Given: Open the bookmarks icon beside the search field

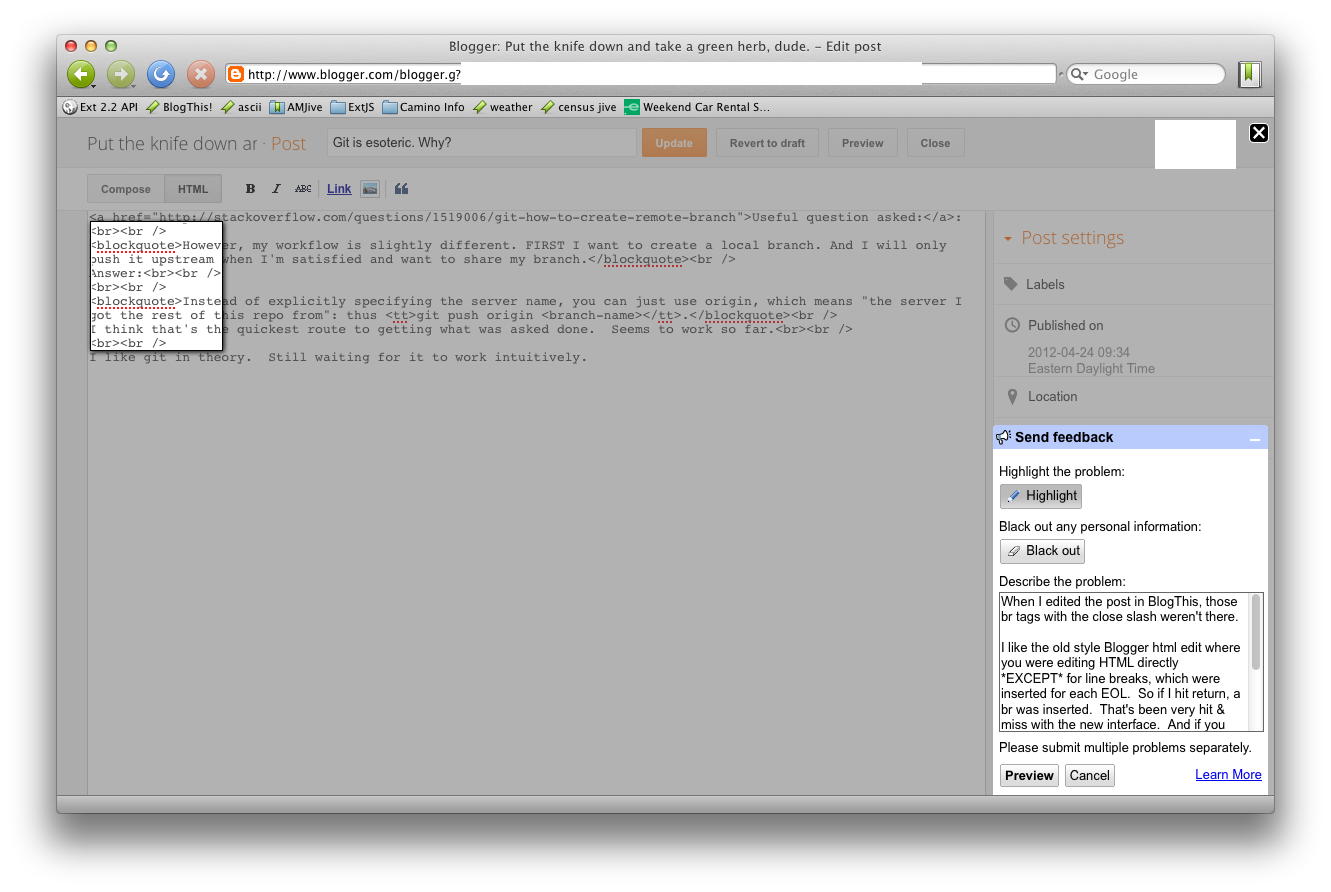Looking at the screenshot, I should (1249, 73).
